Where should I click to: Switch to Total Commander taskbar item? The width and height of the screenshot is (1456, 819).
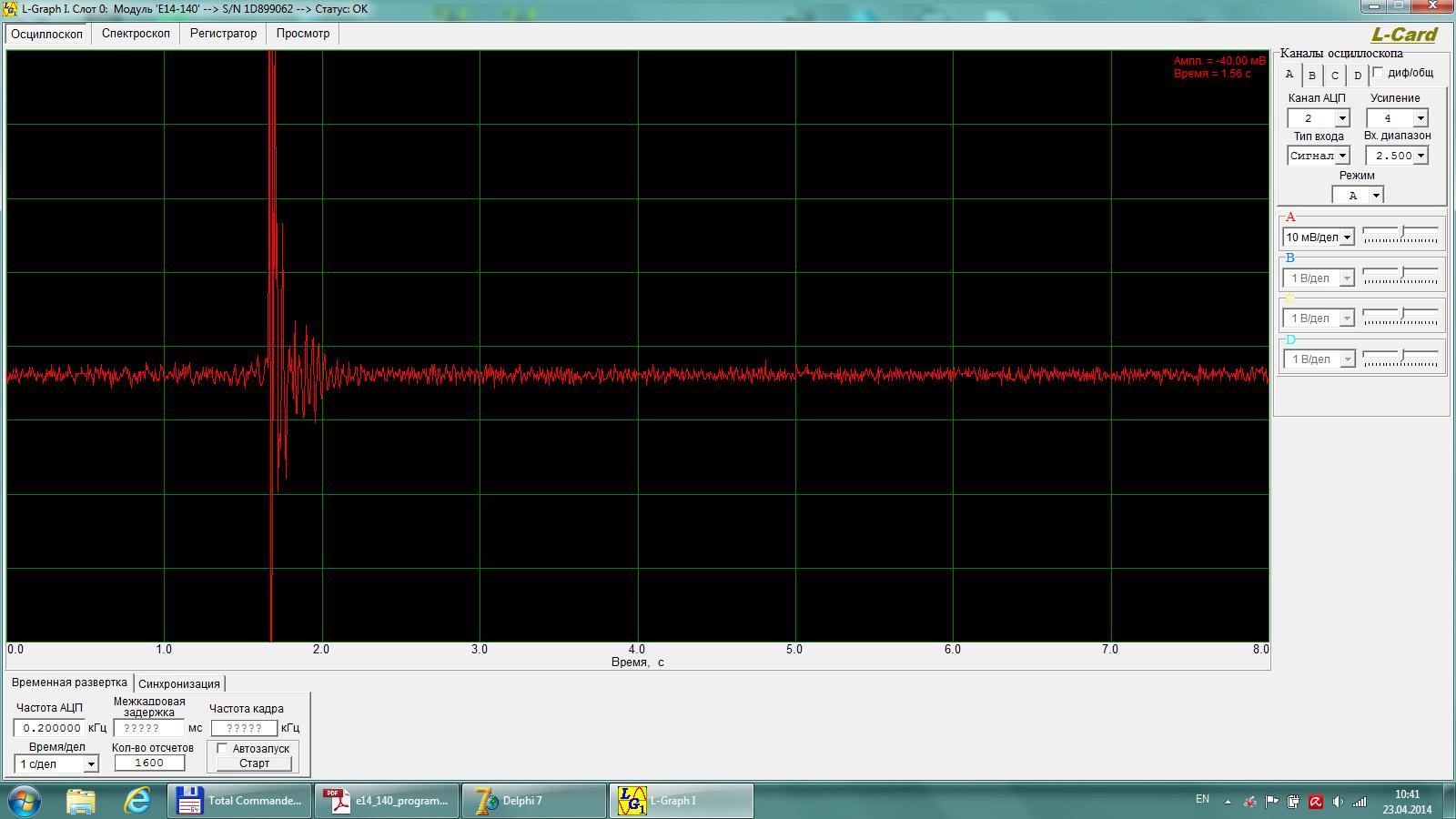240,801
